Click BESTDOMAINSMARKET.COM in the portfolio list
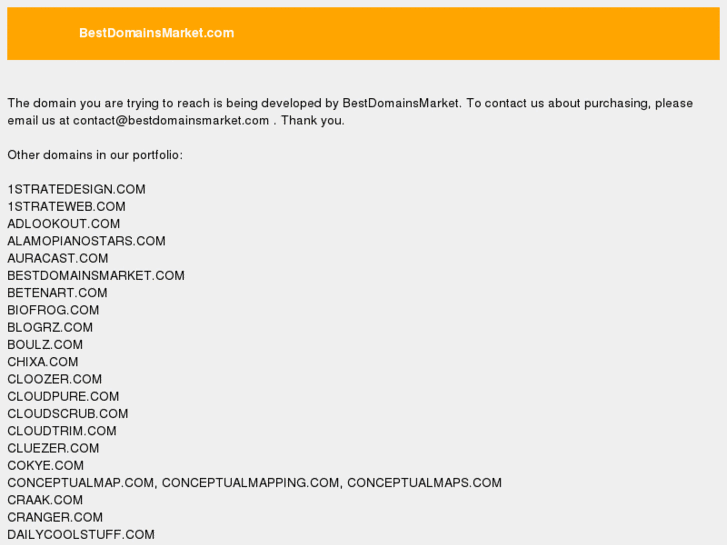The width and height of the screenshot is (727, 545). pyautogui.click(x=96, y=276)
